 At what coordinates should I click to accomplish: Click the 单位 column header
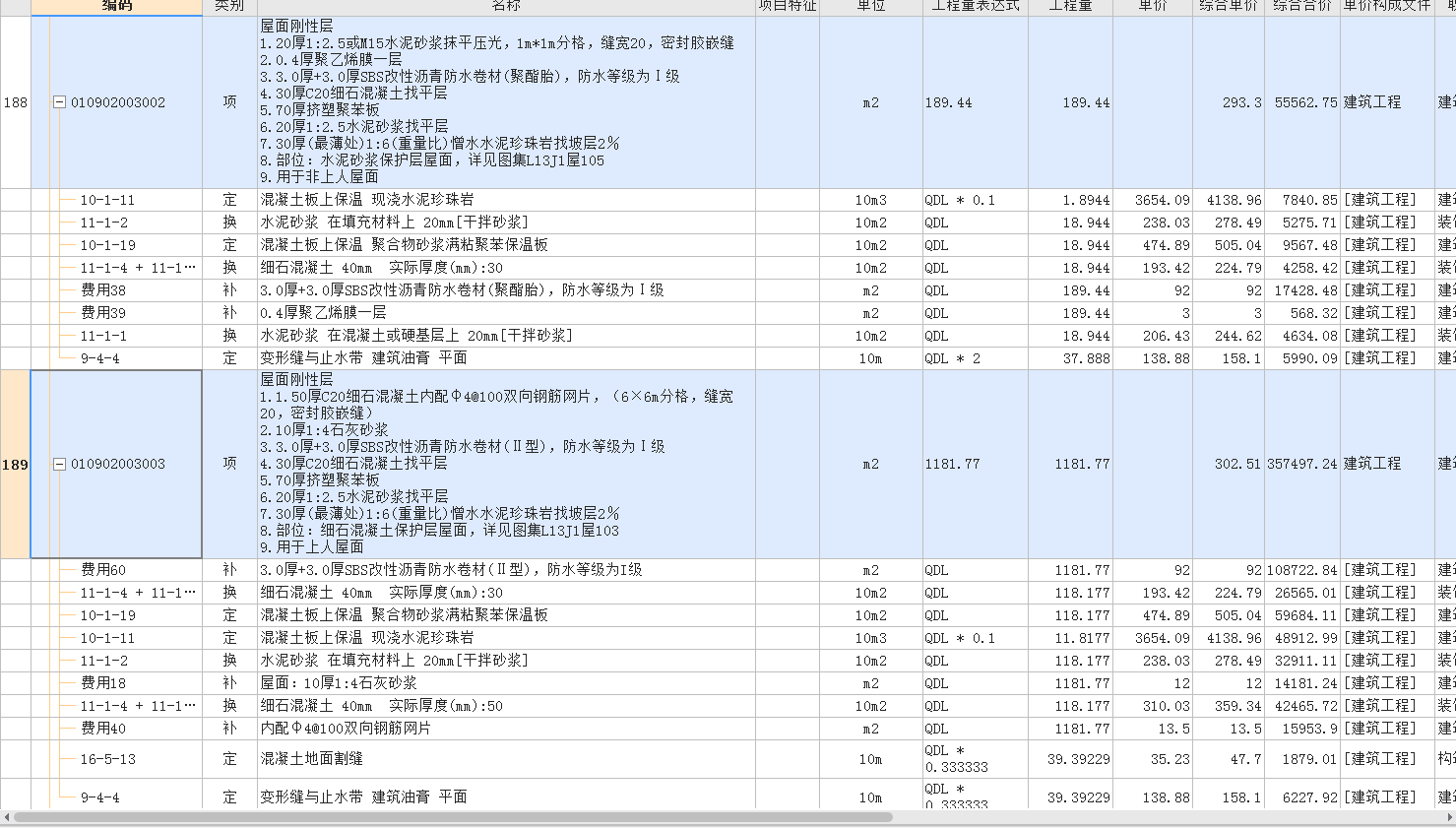pyautogui.click(x=871, y=7)
